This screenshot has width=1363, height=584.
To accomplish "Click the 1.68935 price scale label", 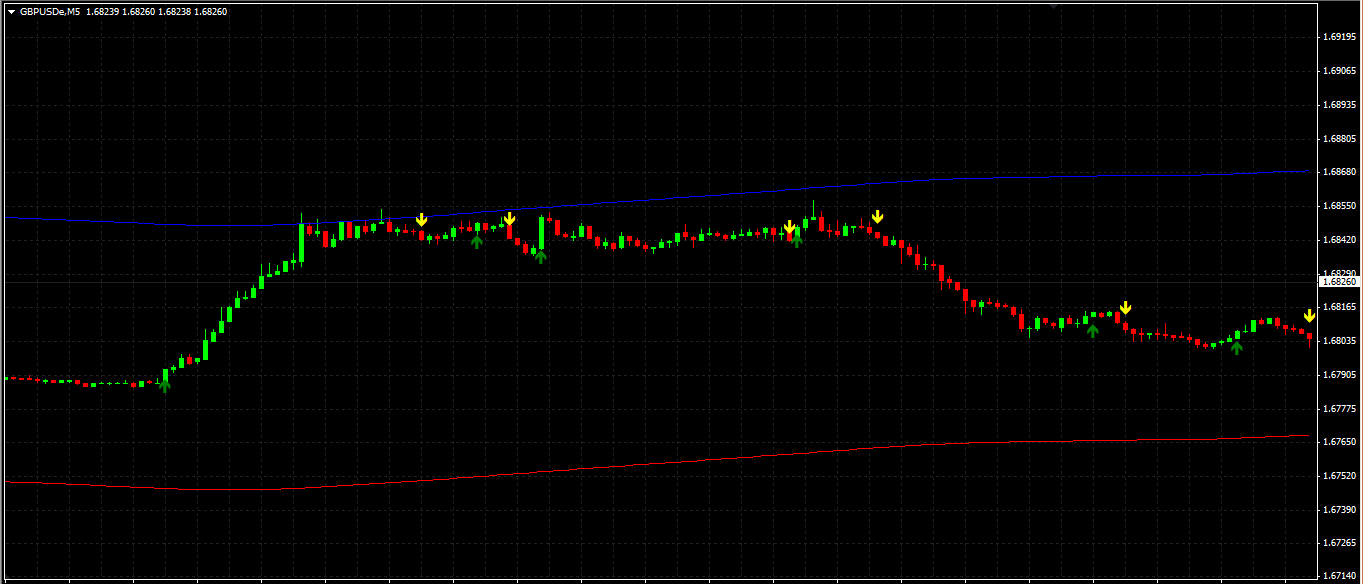I will tap(1338, 104).
